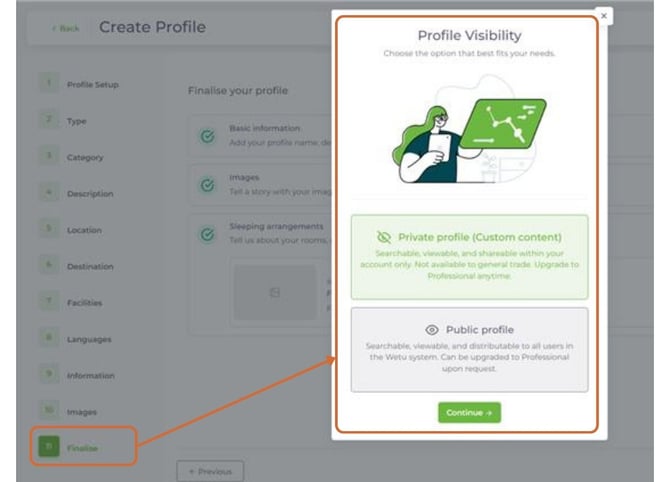Open the Destination step

(x=90, y=267)
